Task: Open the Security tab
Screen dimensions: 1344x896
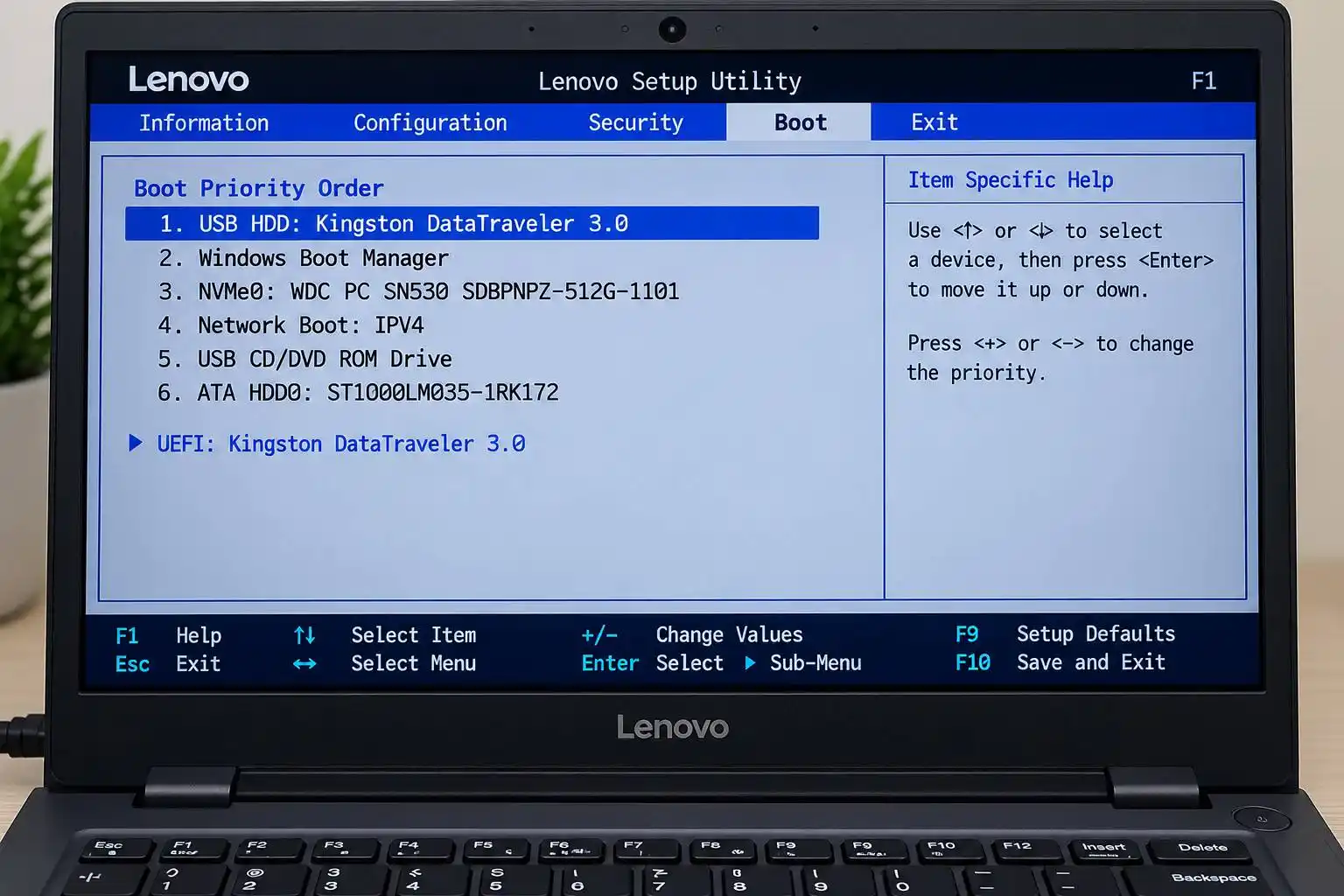Action: [x=635, y=122]
